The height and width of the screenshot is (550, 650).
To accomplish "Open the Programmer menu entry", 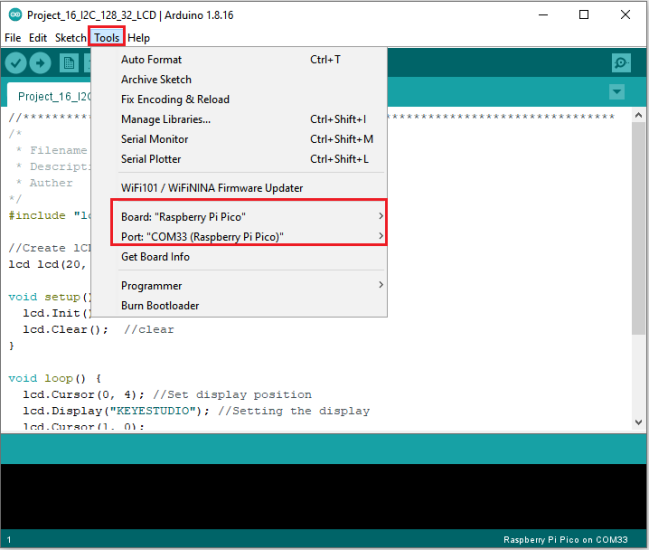I will pos(240,286).
